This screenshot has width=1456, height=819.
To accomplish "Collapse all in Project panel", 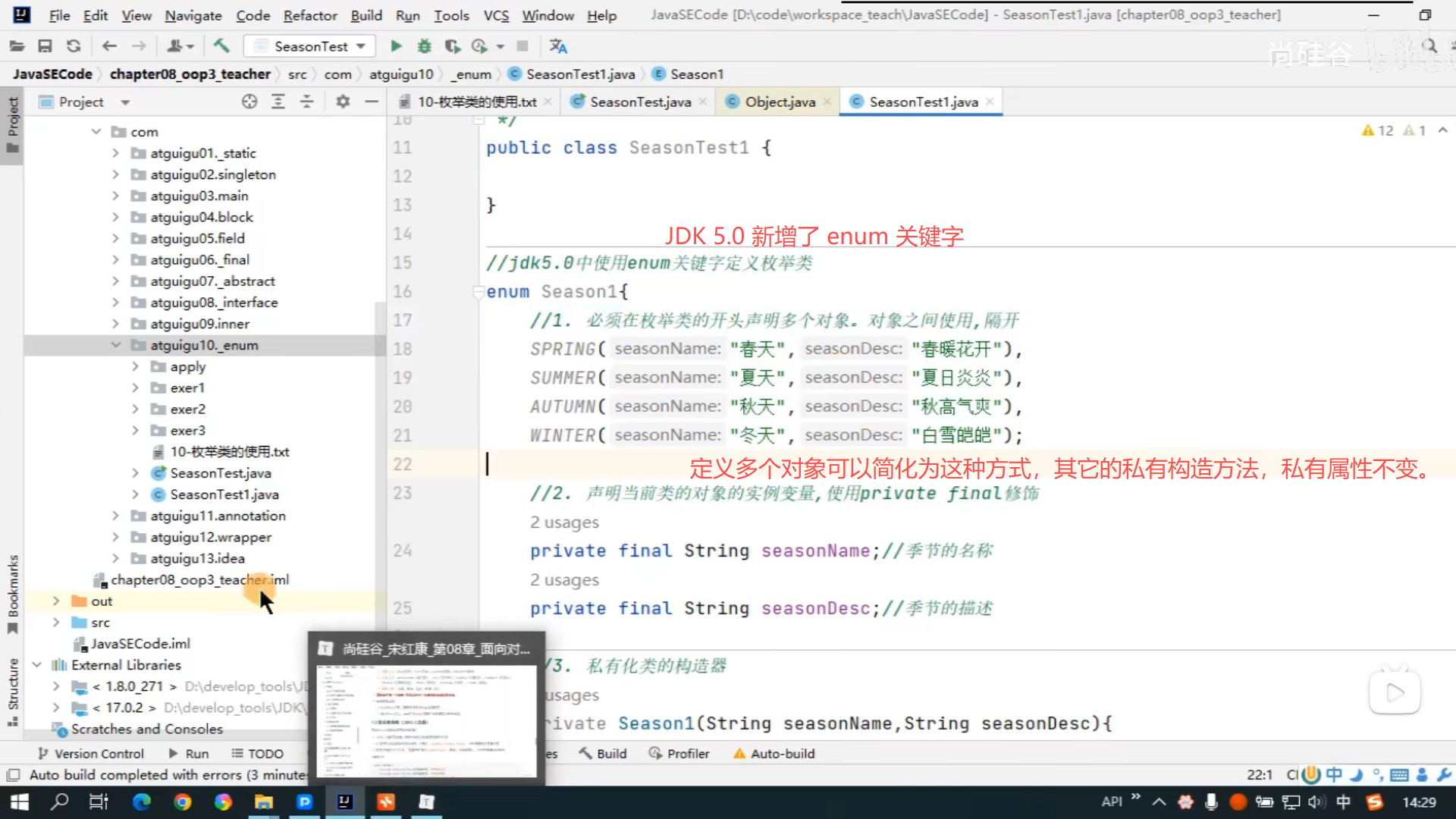I will point(306,102).
